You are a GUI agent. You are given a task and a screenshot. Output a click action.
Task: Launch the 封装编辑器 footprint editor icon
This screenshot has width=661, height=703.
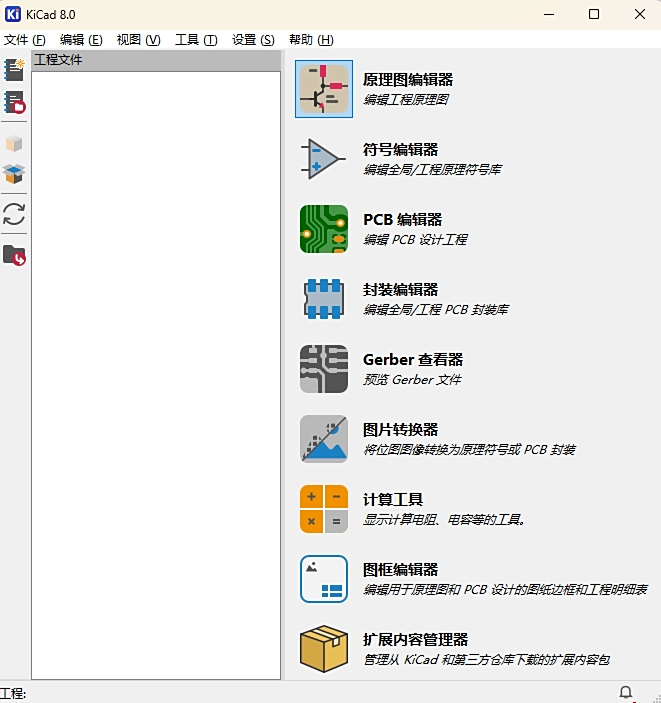[x=324, y=299]
